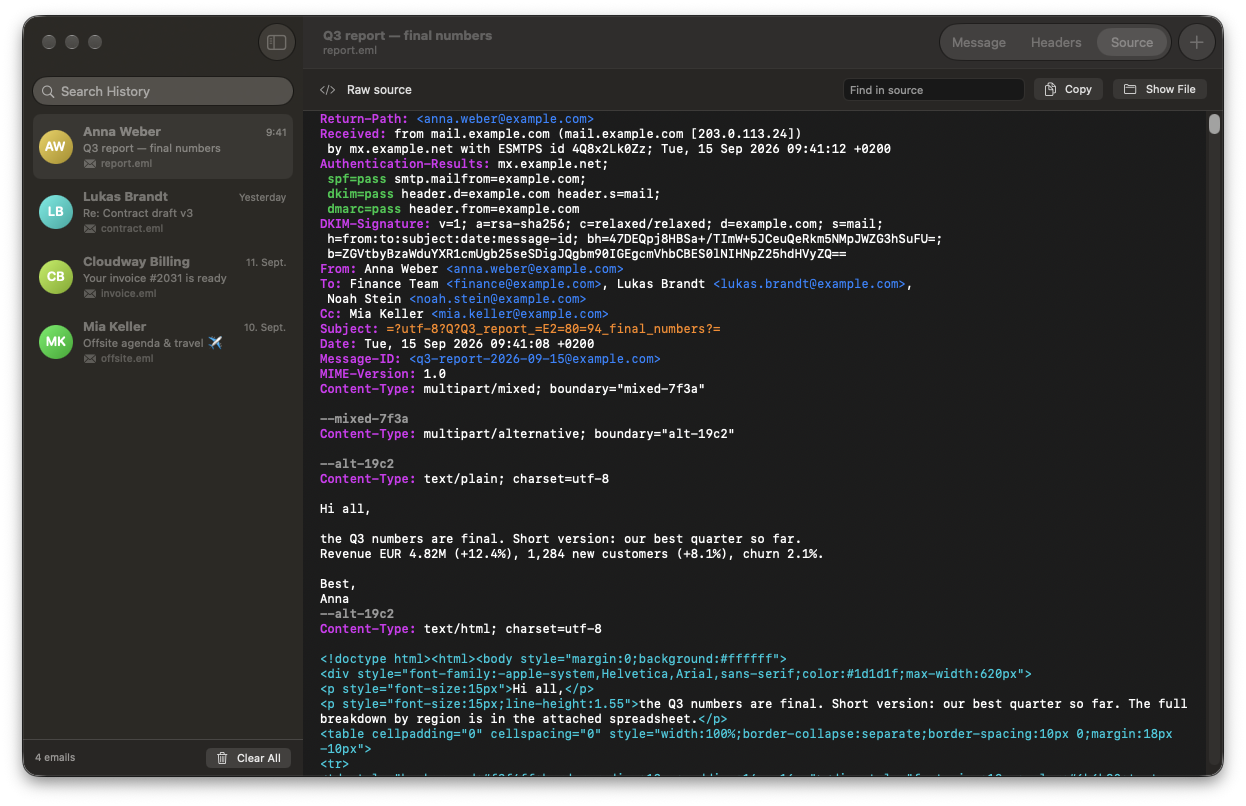Click the text/html Content-Type line
Screen dimensions: 1246x806
click(461, 629)
